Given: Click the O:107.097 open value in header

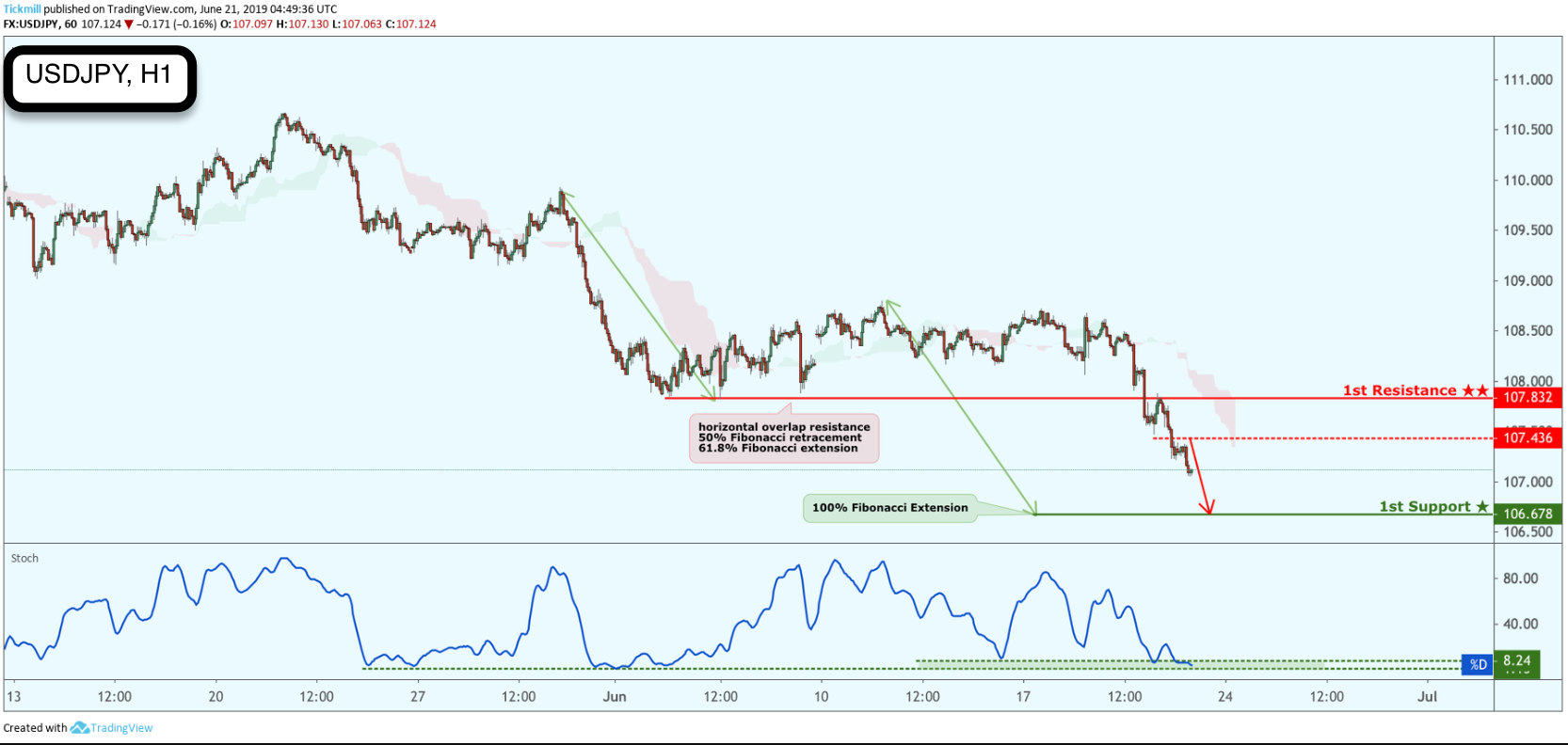Looking at the screenshot, I should pos(247,24).
